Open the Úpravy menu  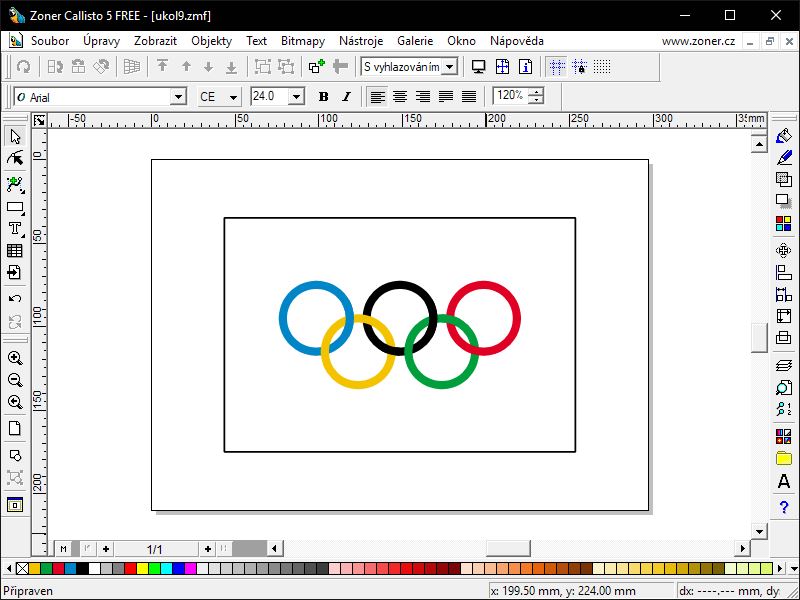[x=102, y=41]
